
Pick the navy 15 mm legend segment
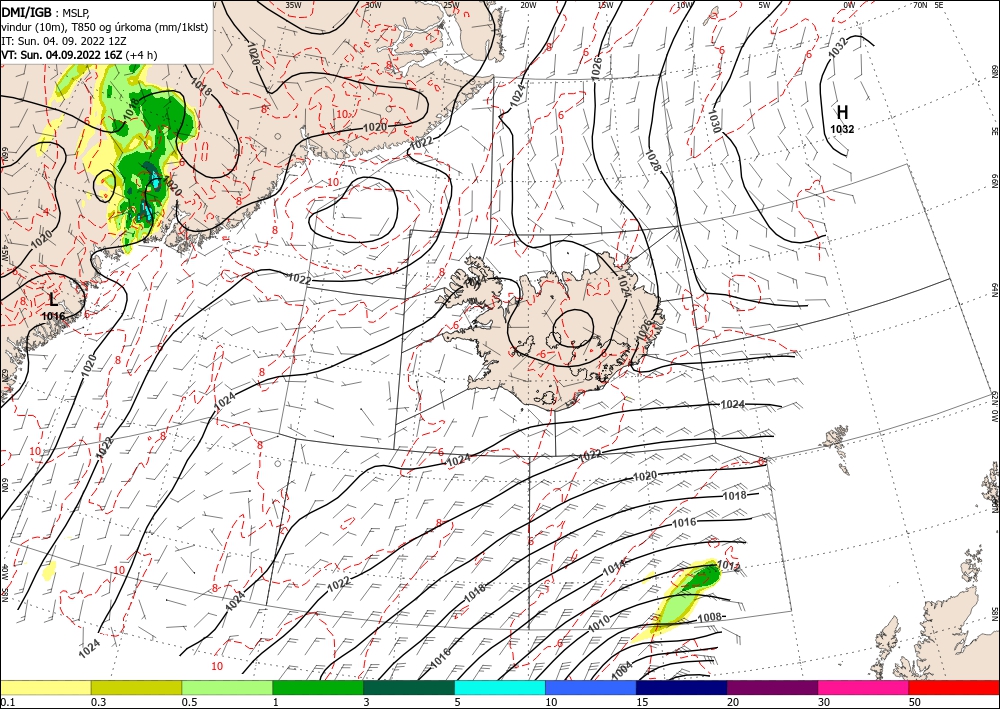pos(682,687)
